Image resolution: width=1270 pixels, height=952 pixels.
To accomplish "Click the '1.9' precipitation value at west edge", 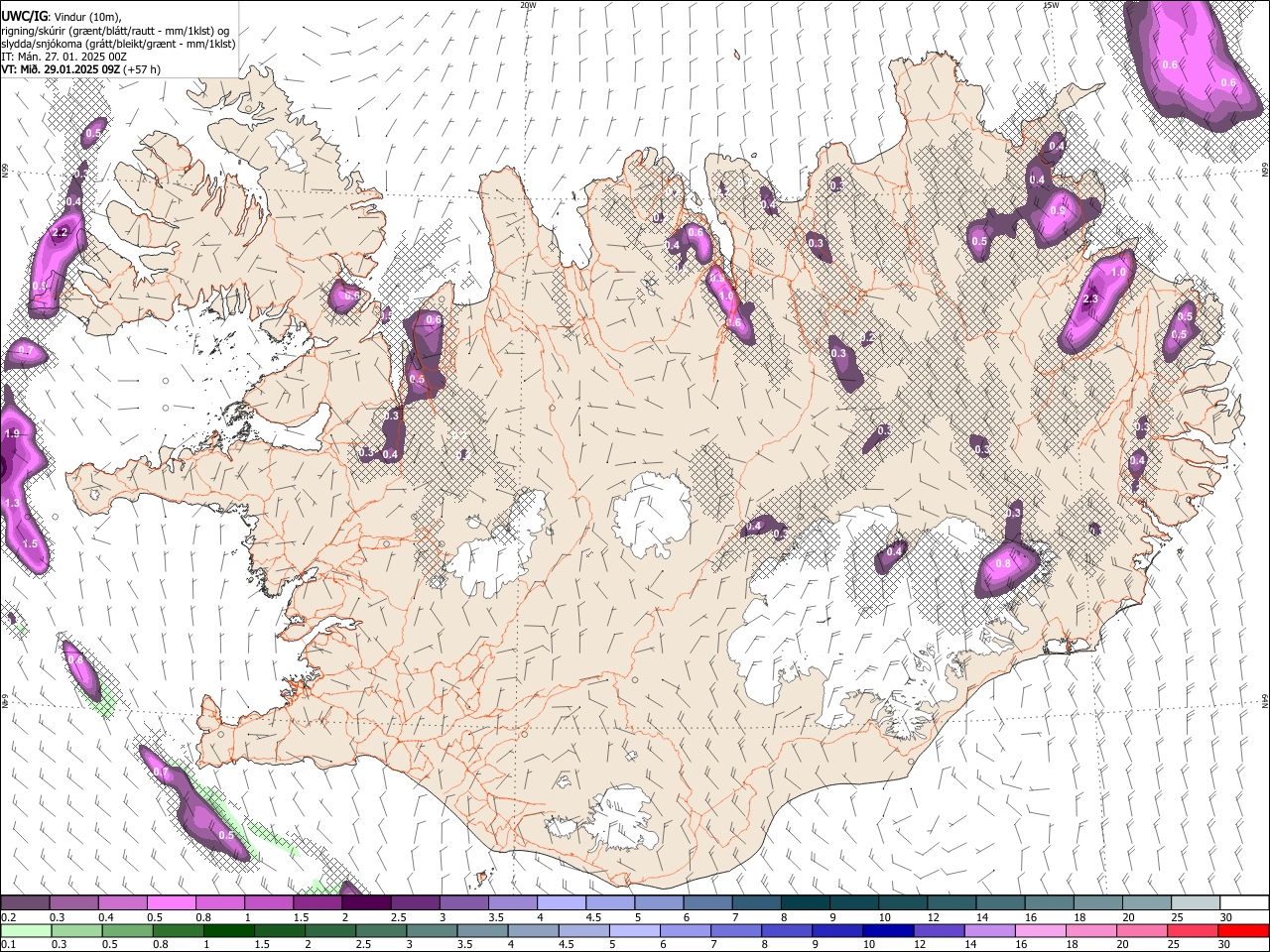I will pyautogui.click(x=12, y=433).
